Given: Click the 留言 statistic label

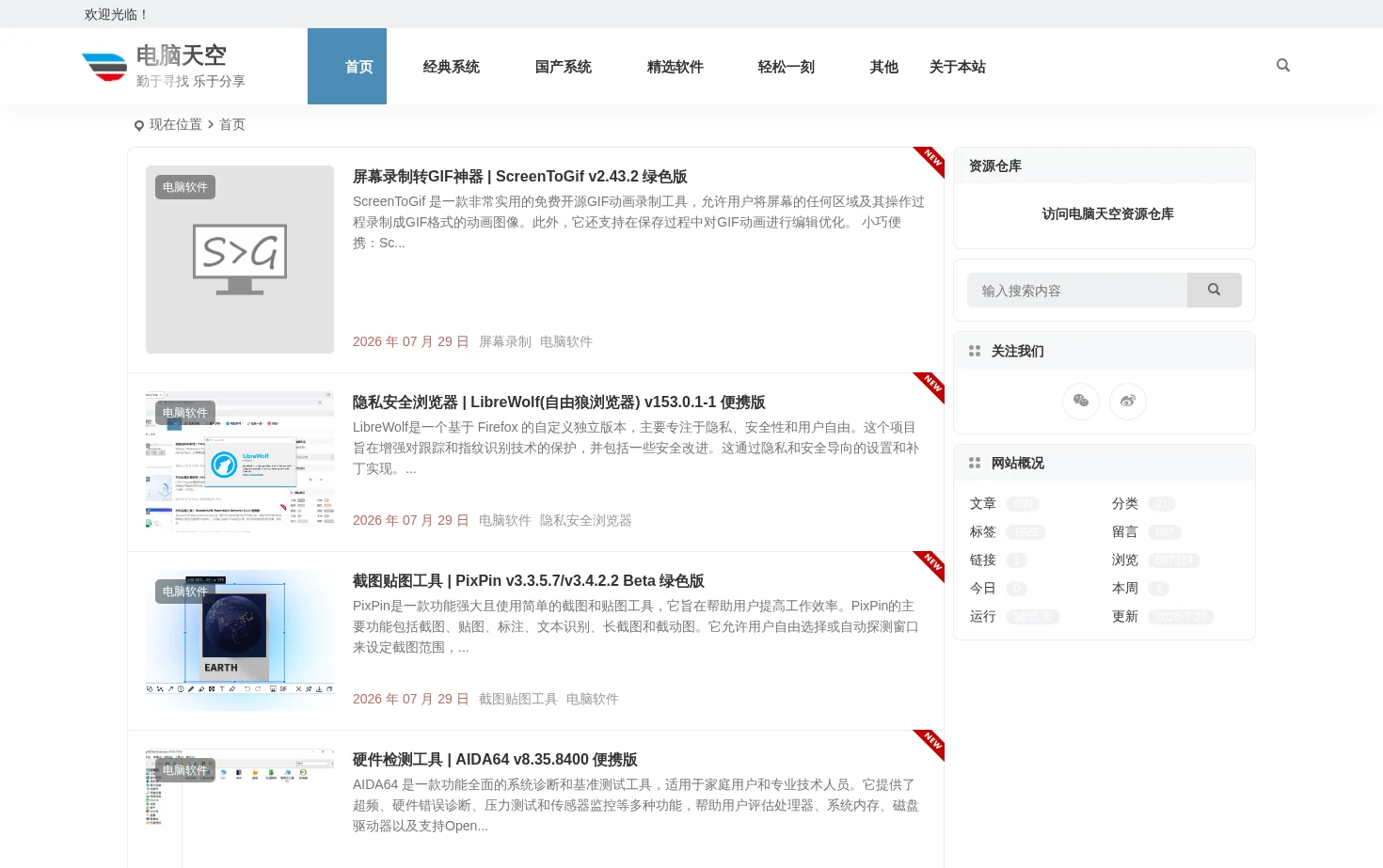Looking at the screenshot, I should [1125, 532].
